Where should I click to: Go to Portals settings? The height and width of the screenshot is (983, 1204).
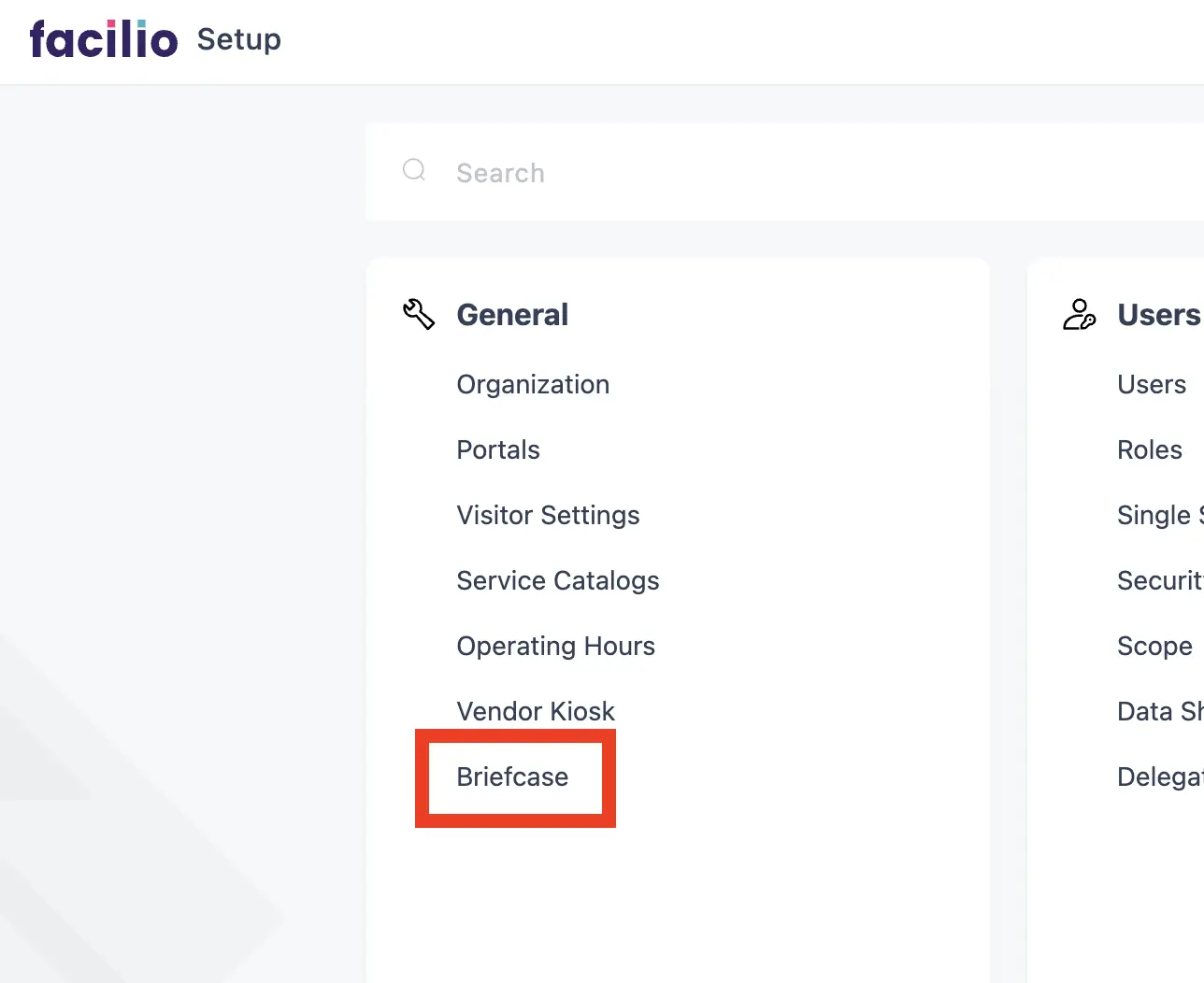tap(498, 450)
